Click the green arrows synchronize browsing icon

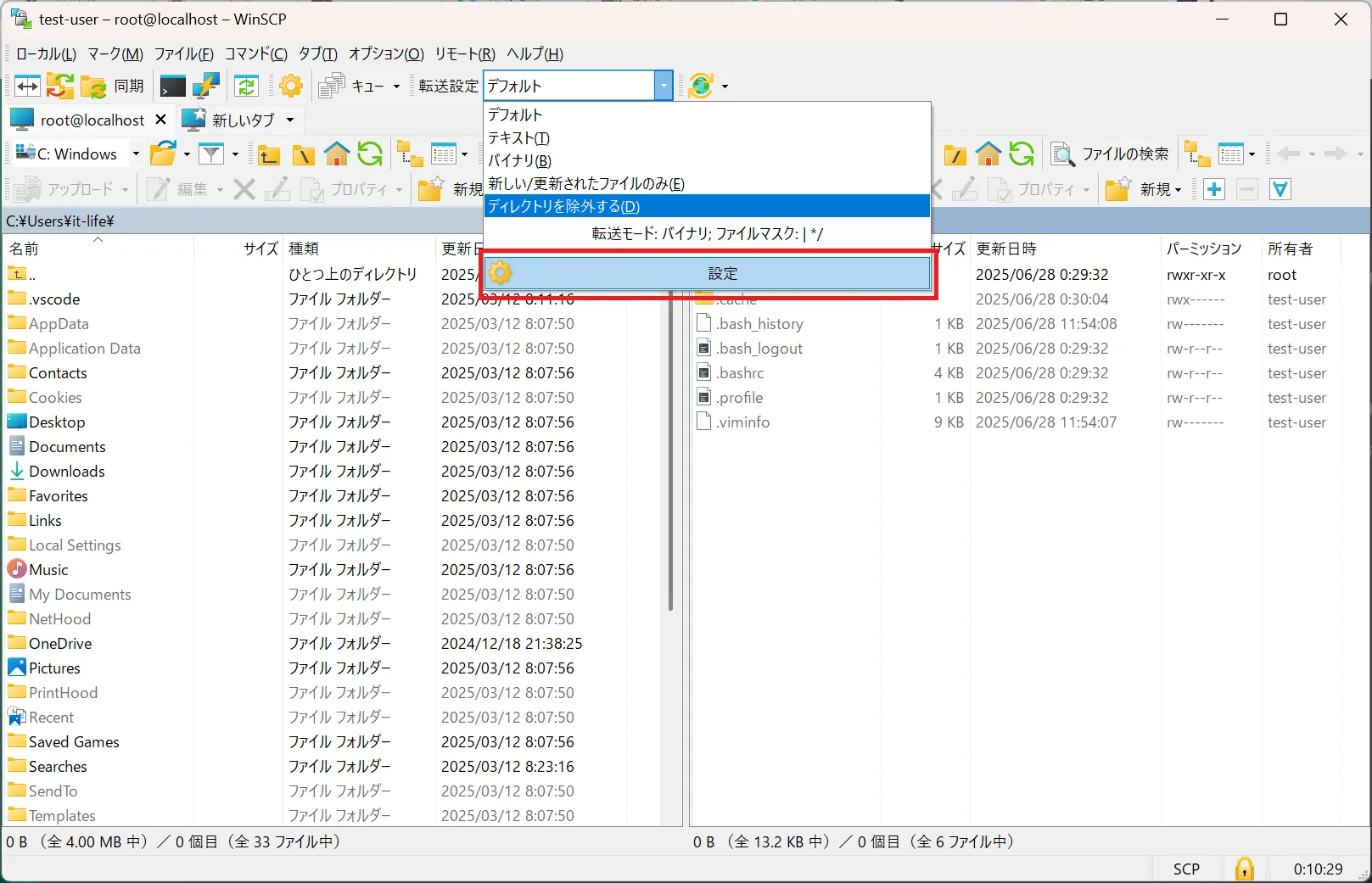click(x=246, y=86)
